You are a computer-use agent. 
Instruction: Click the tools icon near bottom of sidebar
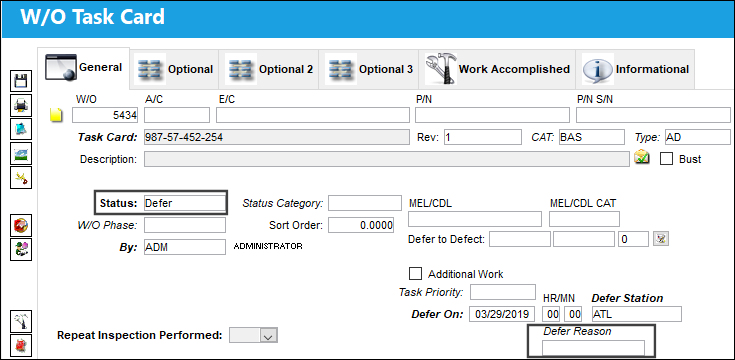[x=21, y=321]
